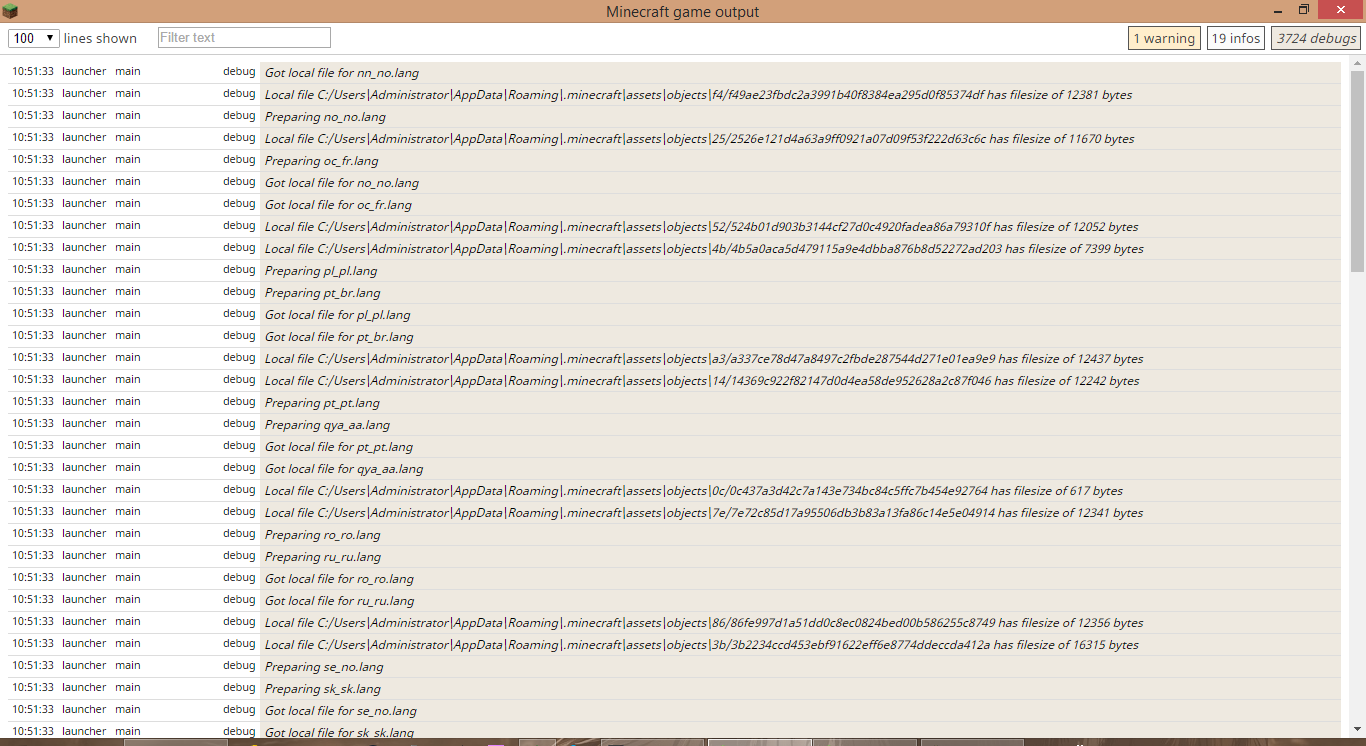
Task: Select the 'Preparing pl_pl.lang' log row
Action: (x=321, y=271)
